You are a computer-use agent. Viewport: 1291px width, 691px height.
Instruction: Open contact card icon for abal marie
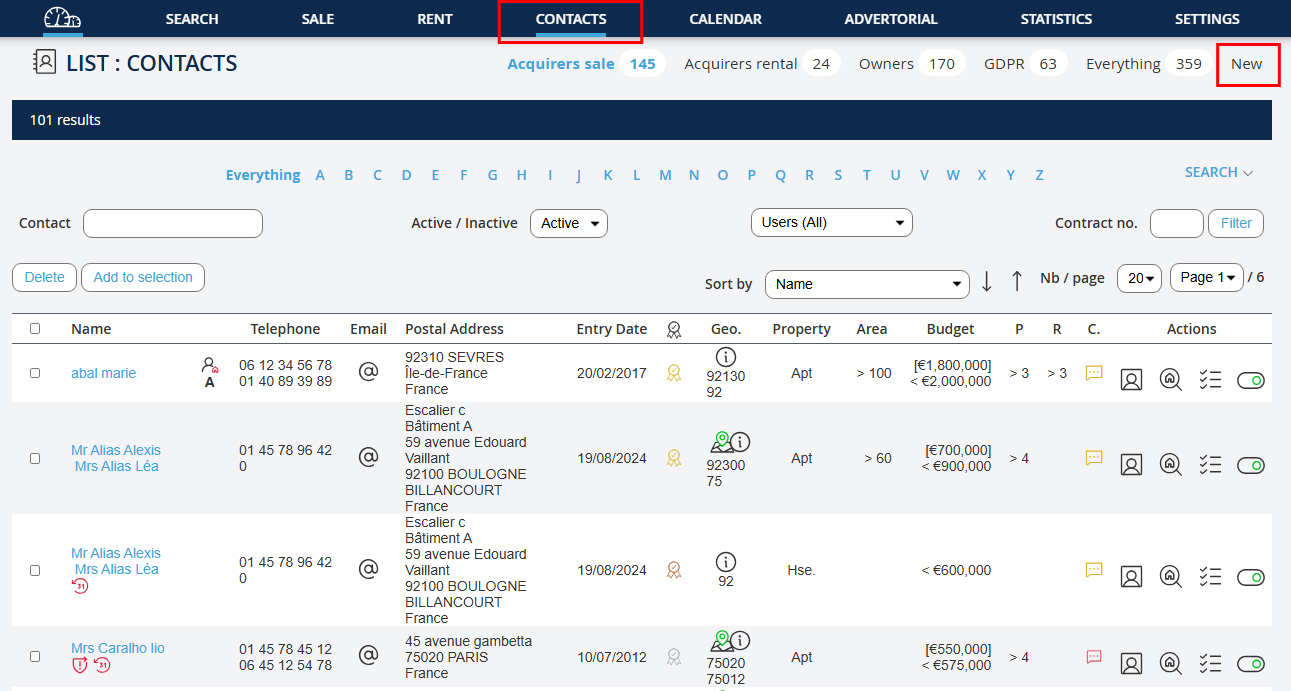click(1131, 380)
